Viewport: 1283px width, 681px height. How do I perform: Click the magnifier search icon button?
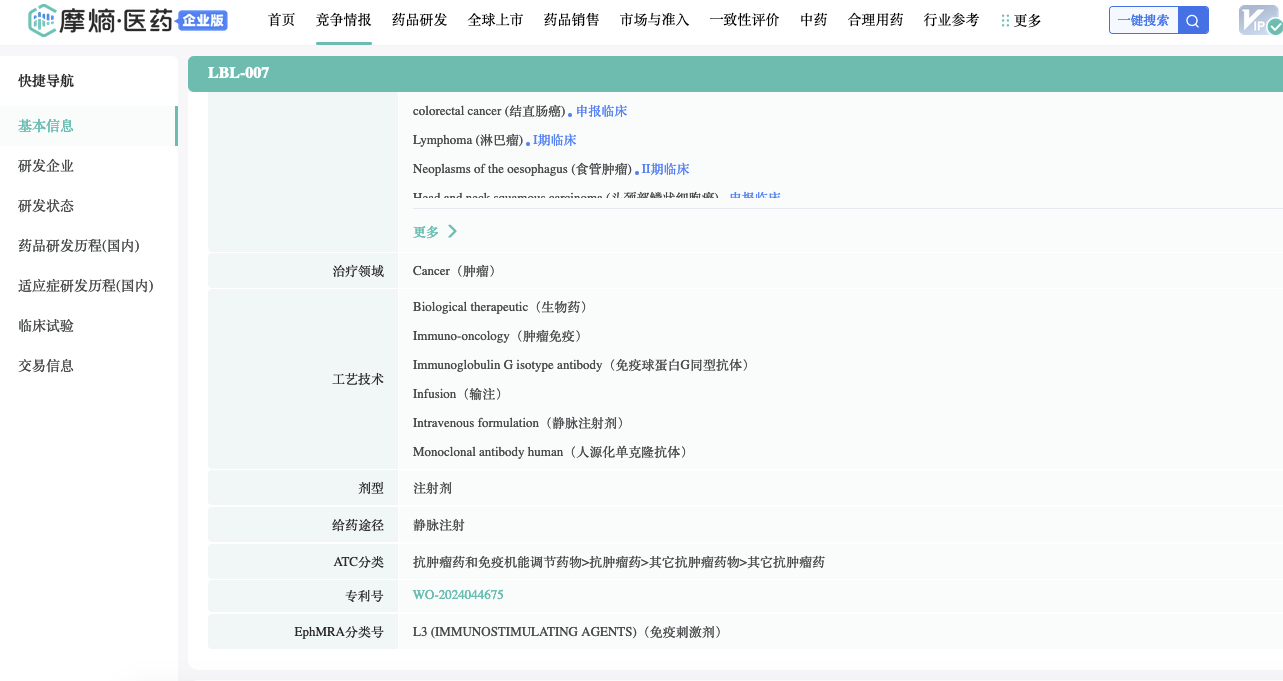[1193, 20]
